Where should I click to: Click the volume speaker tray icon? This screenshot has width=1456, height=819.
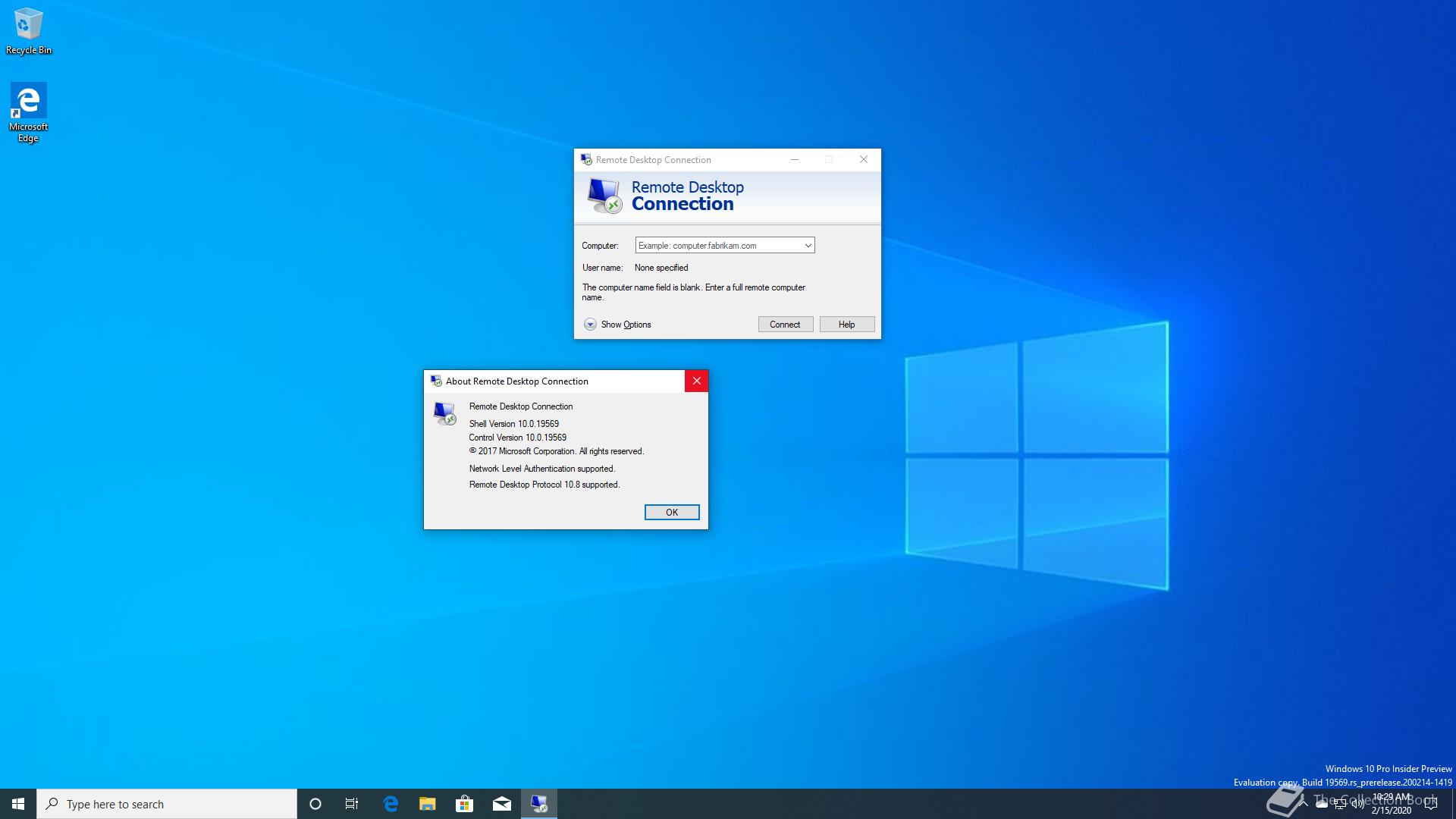[1357, 804]
